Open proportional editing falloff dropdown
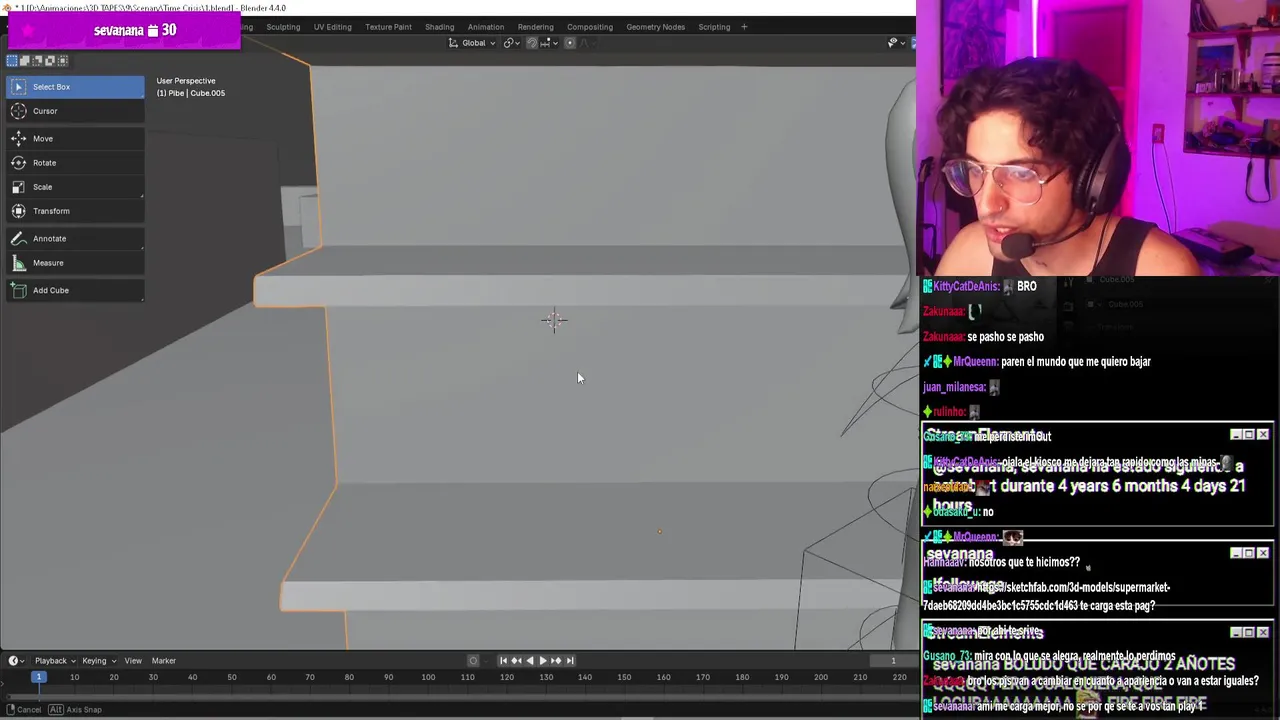The width and height of the screenshot is (1280, 720). (588, 43)
